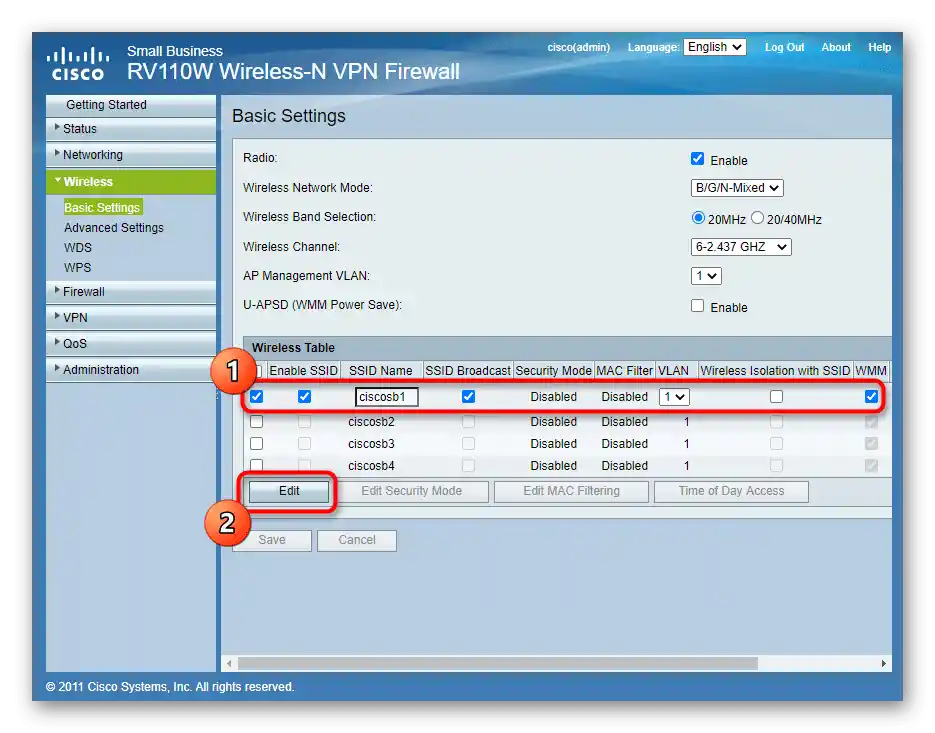This screenshot has width=935, height=733.
Task: Click the ciscosb4 SSID name
Action: coord(371,466)
